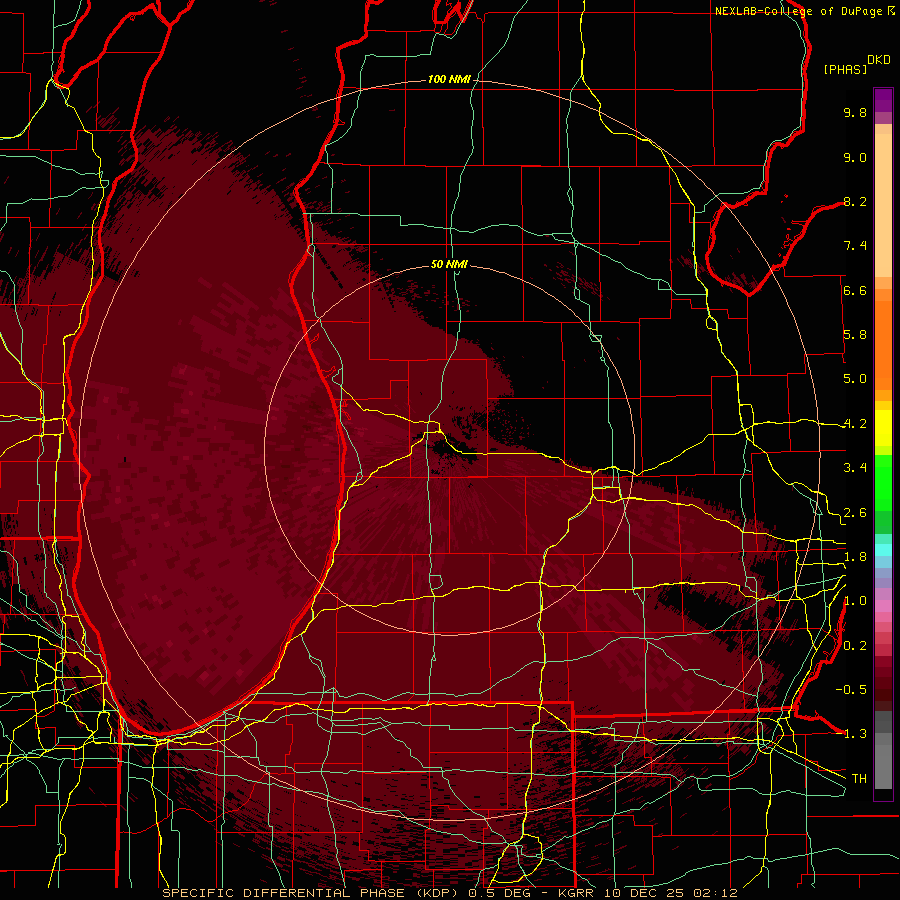Click the 9.8 scale value
This screenshot has width=900, height=900.
(x=855, y=112)
